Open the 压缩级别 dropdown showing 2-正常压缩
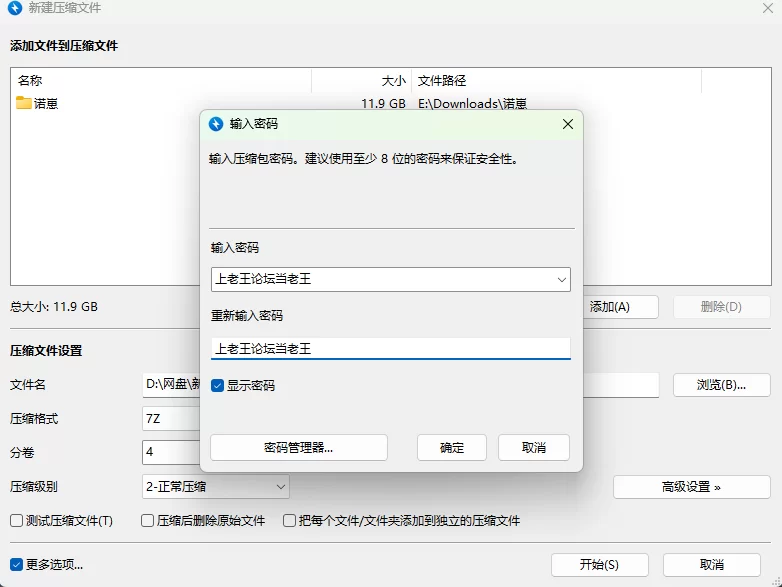Image resolution: width=782 pixels, height=587 pixels. click(x=215, y=487)
